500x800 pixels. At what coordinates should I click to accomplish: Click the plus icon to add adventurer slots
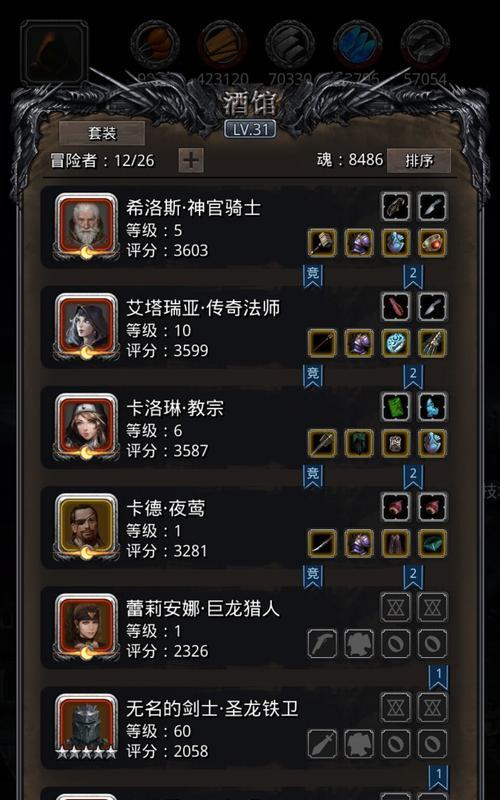191,161
